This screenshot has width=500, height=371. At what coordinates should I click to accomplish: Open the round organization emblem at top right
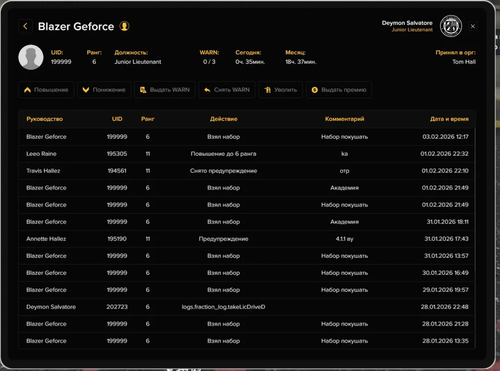tap(451, 26)
